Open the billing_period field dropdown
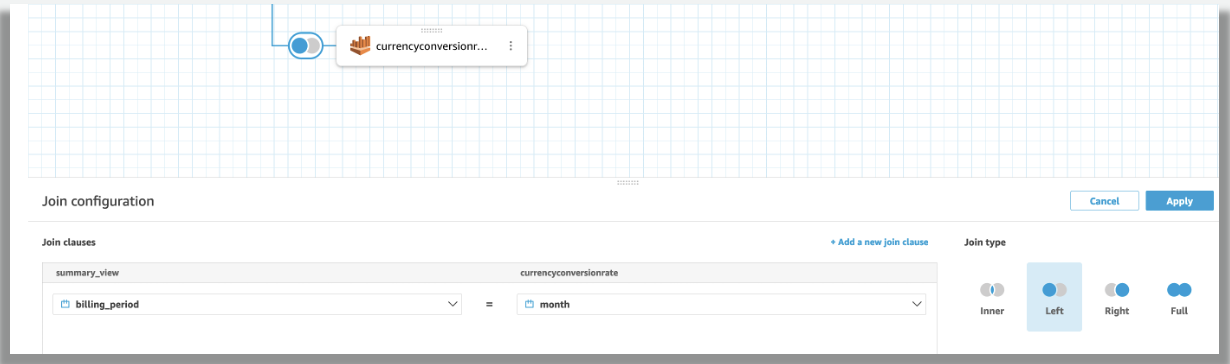This screenshot has height=364, width=1230. pyautogui.click(x=257, y=304)
